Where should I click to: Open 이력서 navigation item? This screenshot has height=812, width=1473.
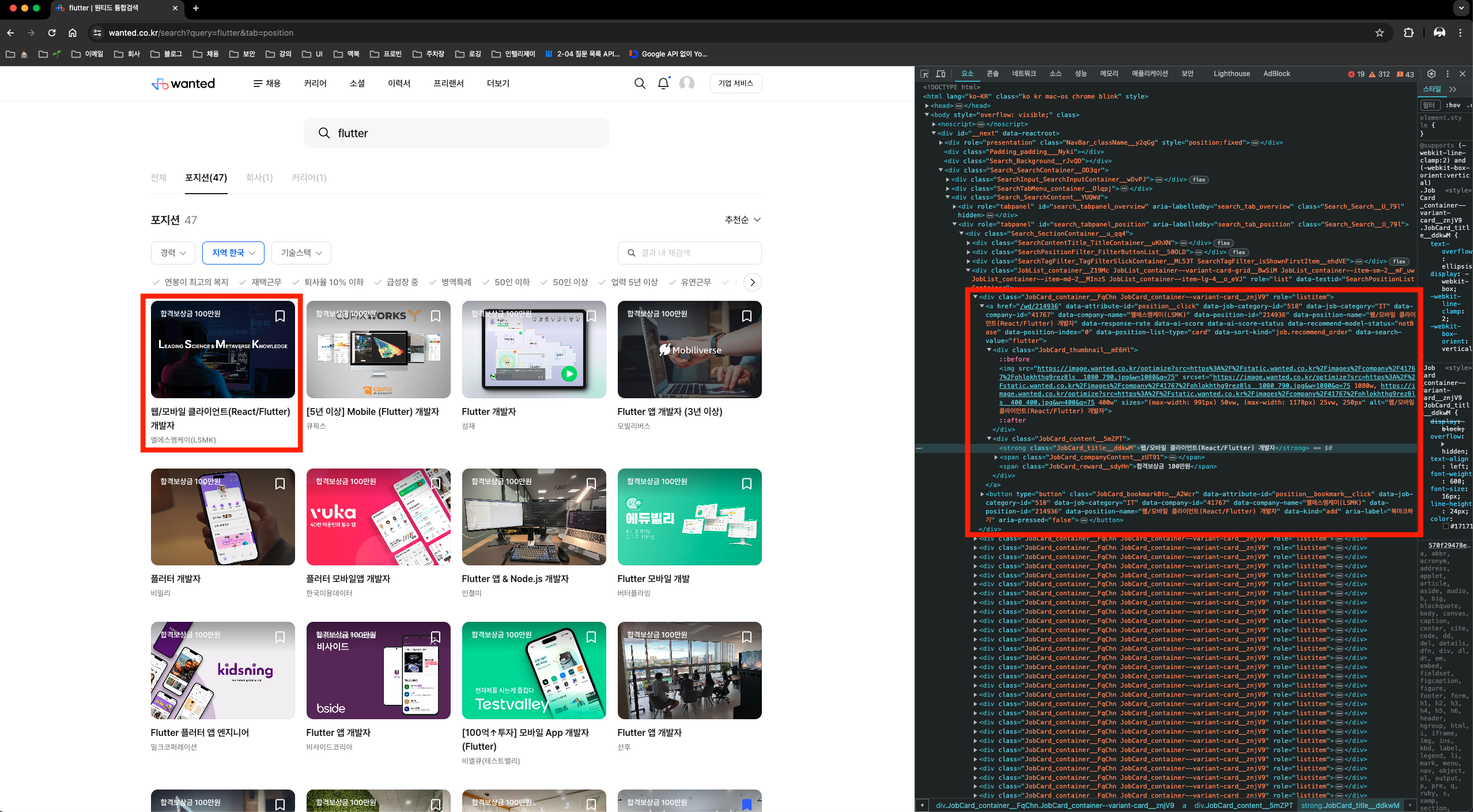point(399,84)
